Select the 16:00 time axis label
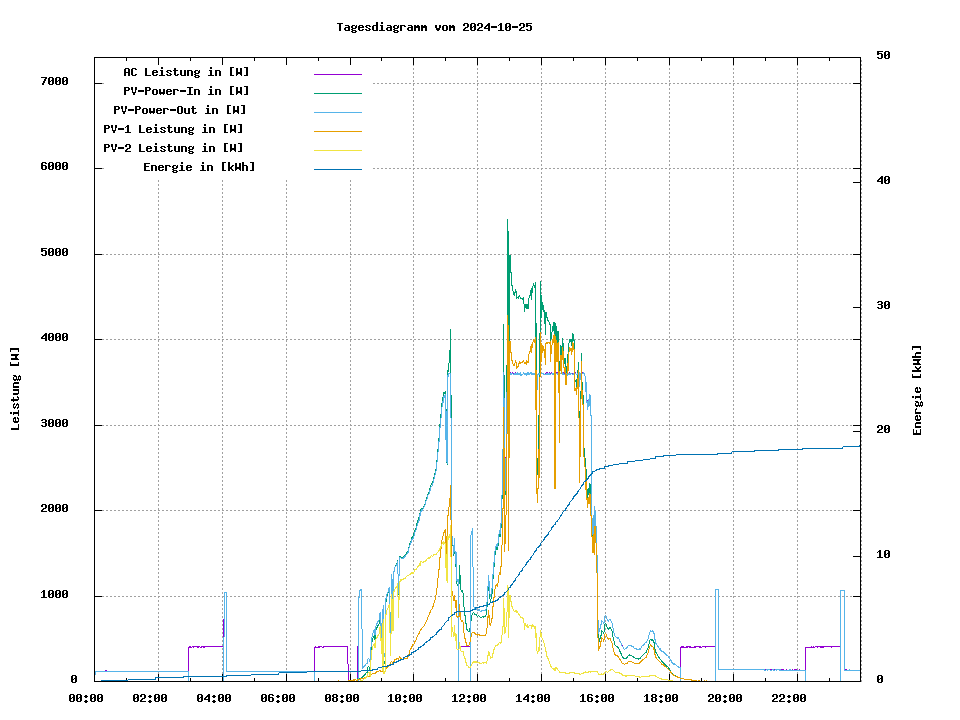 click(x=597, y=698)
